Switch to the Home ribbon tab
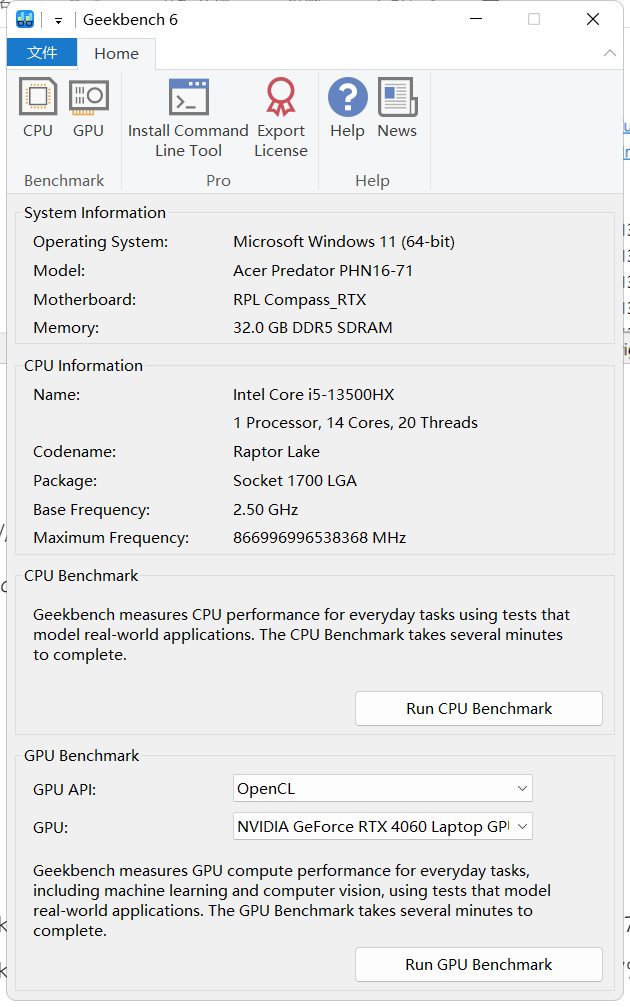630x1007 pixels. pyautogui.click(x=116, y=53)
